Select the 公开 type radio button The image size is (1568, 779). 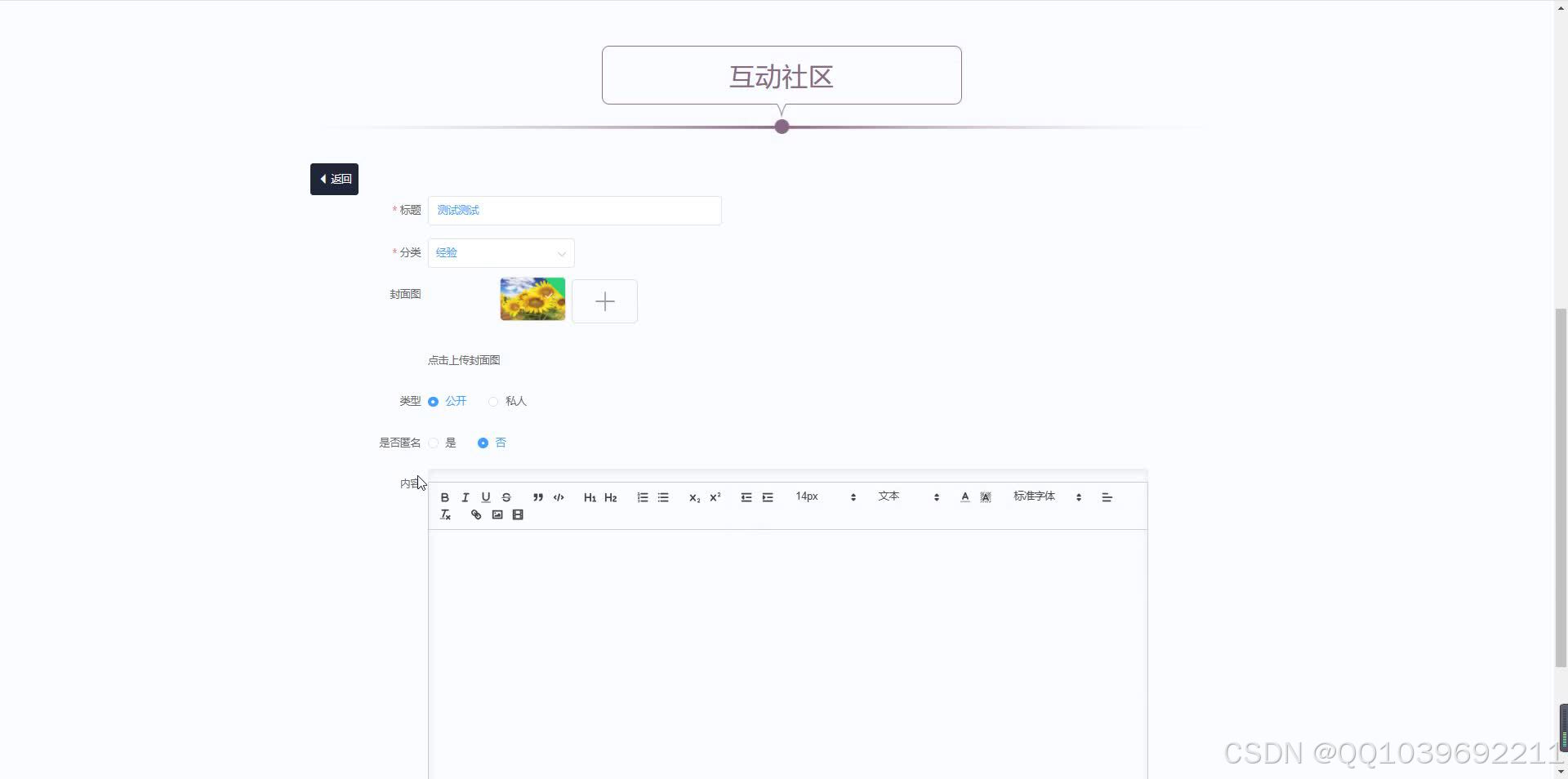[x=433, y=401]
